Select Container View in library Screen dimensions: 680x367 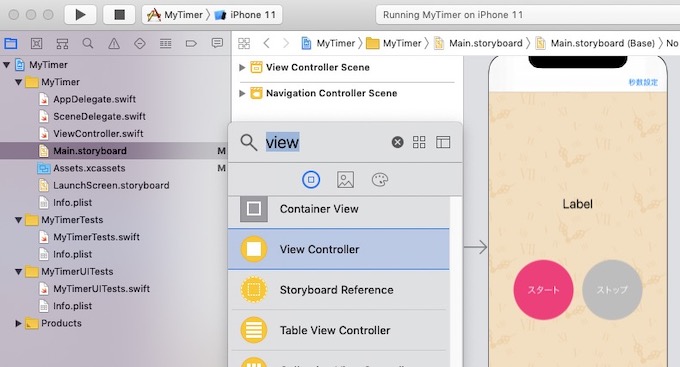pyautogui.click(x=339, y=211)
